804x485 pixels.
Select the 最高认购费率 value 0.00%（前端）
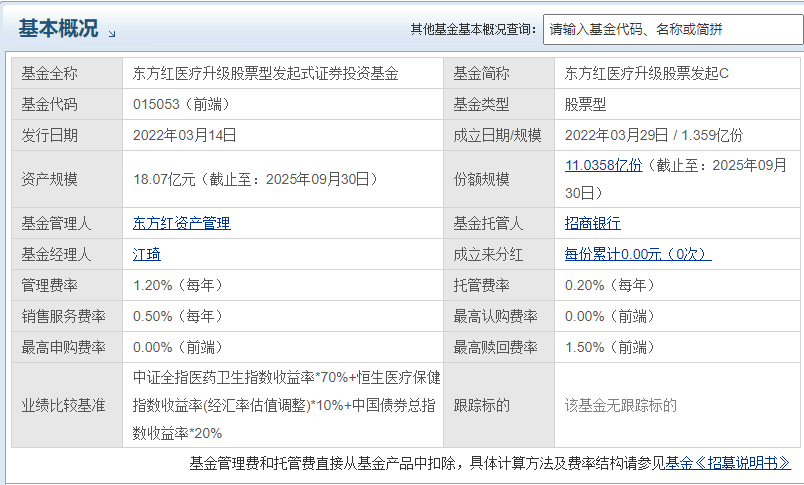610,316
